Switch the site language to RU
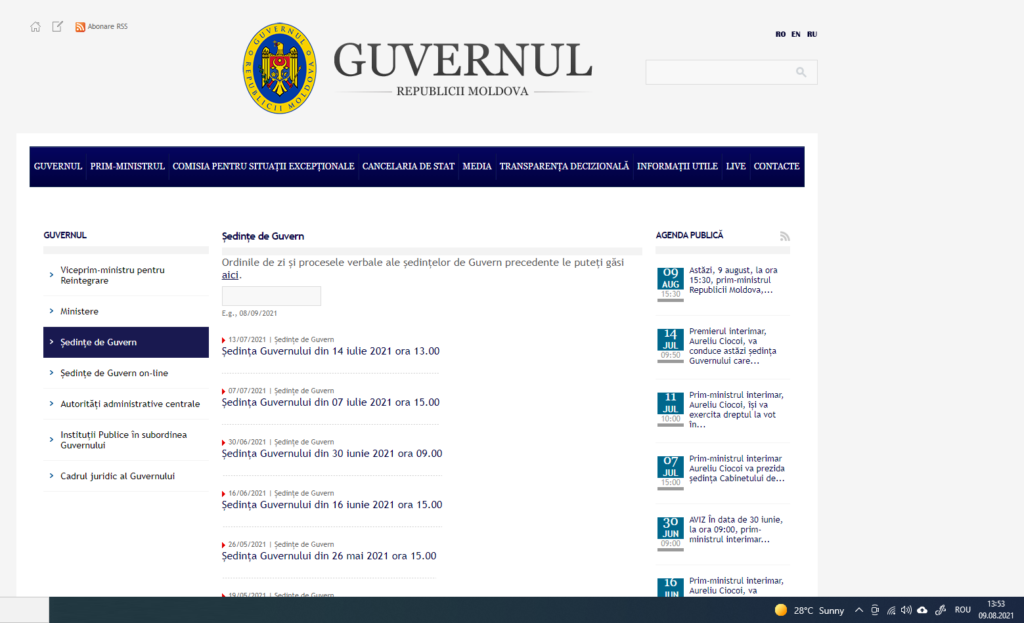The width and height of the screenshot is (1024, 623). click(x=812, y=34)
